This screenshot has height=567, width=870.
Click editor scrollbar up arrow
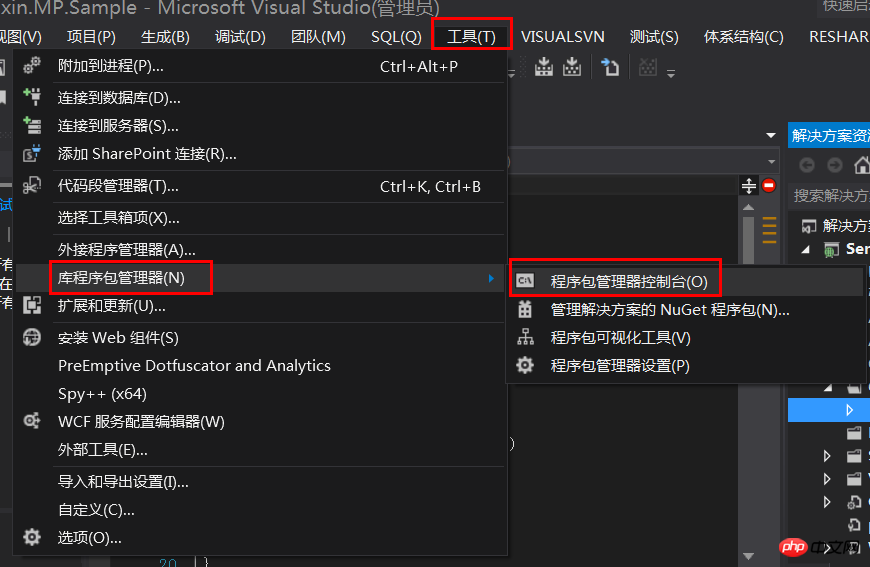pyautogui.click(x=749, y=207)
